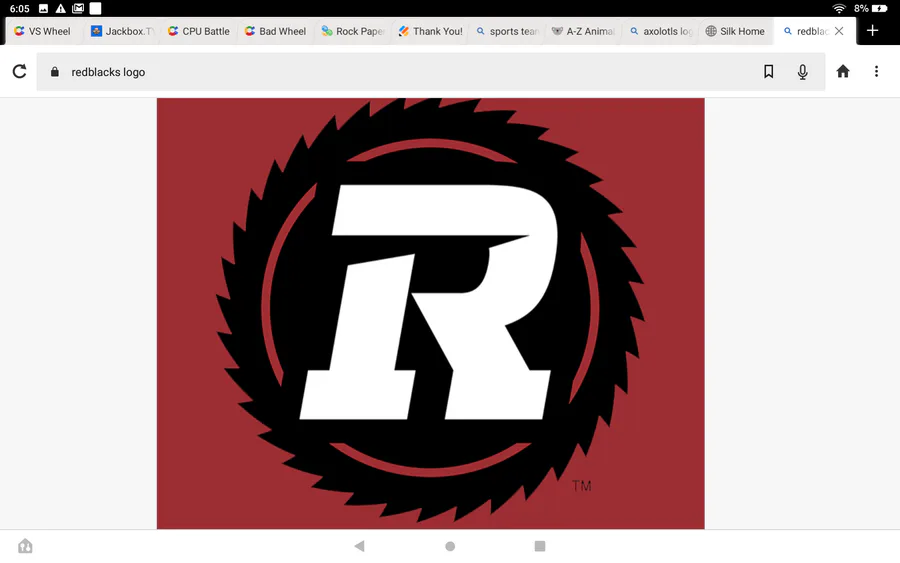Switch to the CPU Battle tab

coord(199,31)
